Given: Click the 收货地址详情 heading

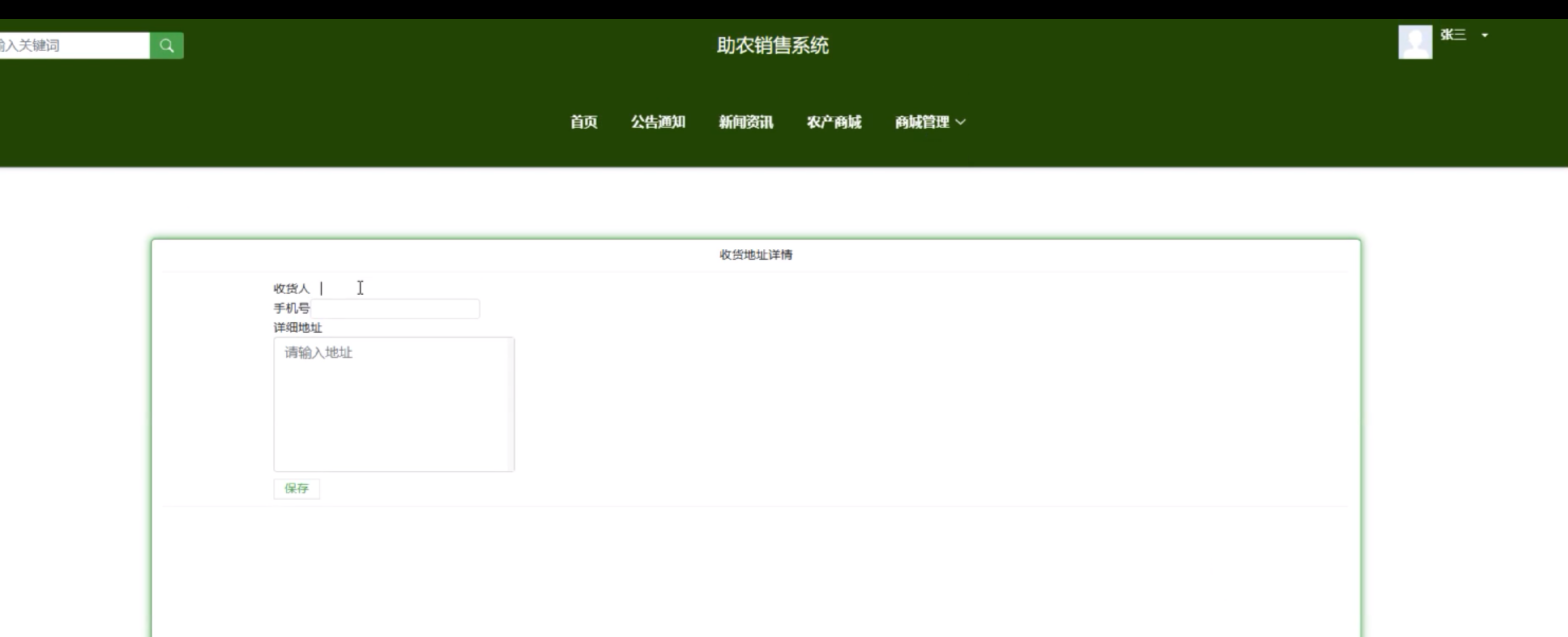Looking at the screenshot, I should [755, 255].
